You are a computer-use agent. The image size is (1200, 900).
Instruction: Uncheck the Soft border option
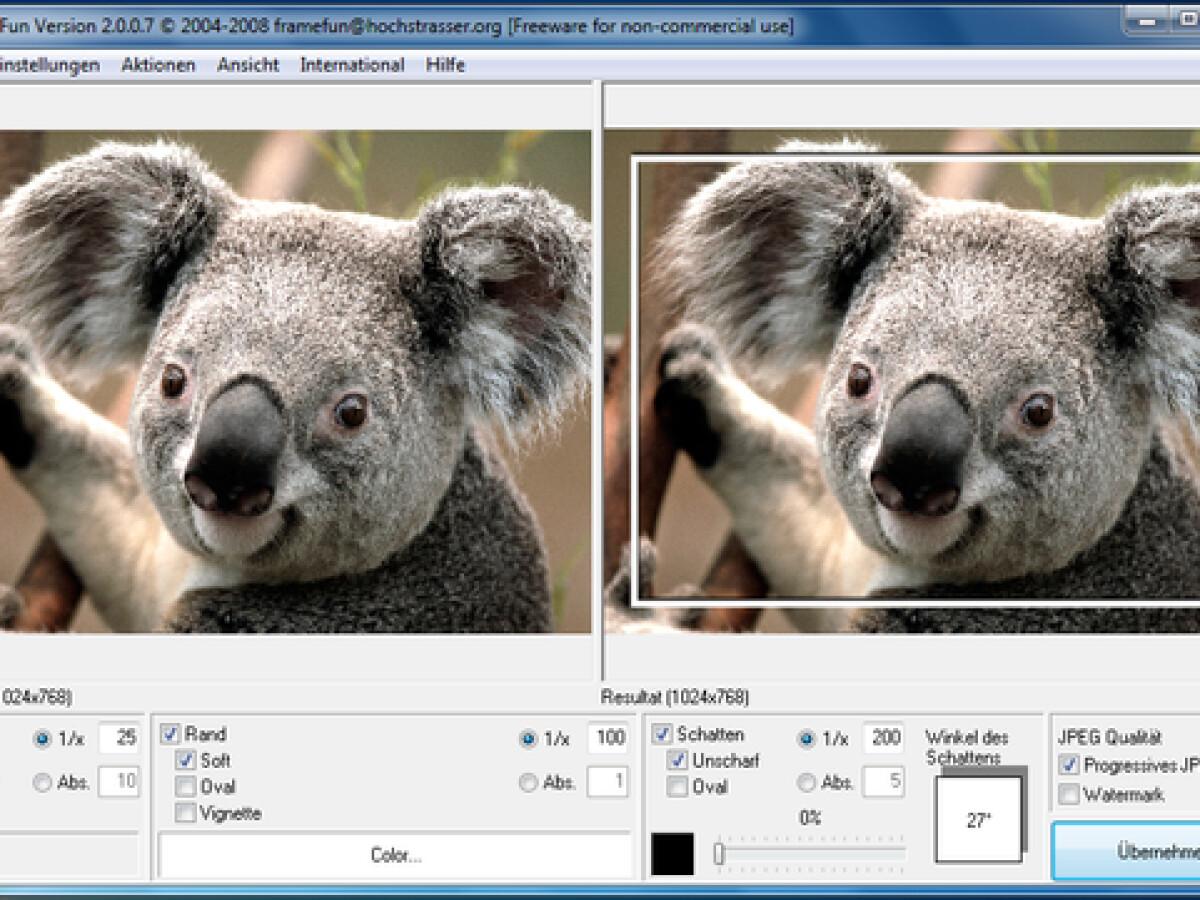tap(185, 761)
